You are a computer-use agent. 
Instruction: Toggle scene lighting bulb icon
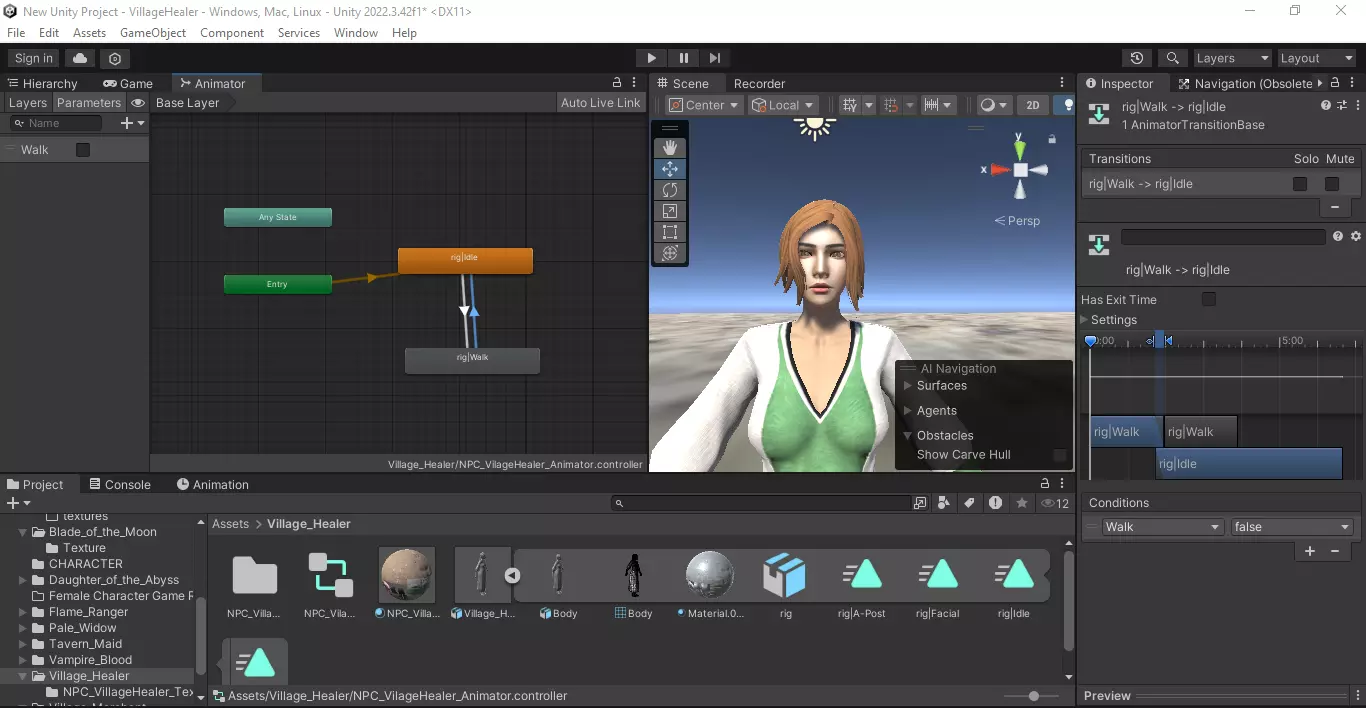(1068, 105)
